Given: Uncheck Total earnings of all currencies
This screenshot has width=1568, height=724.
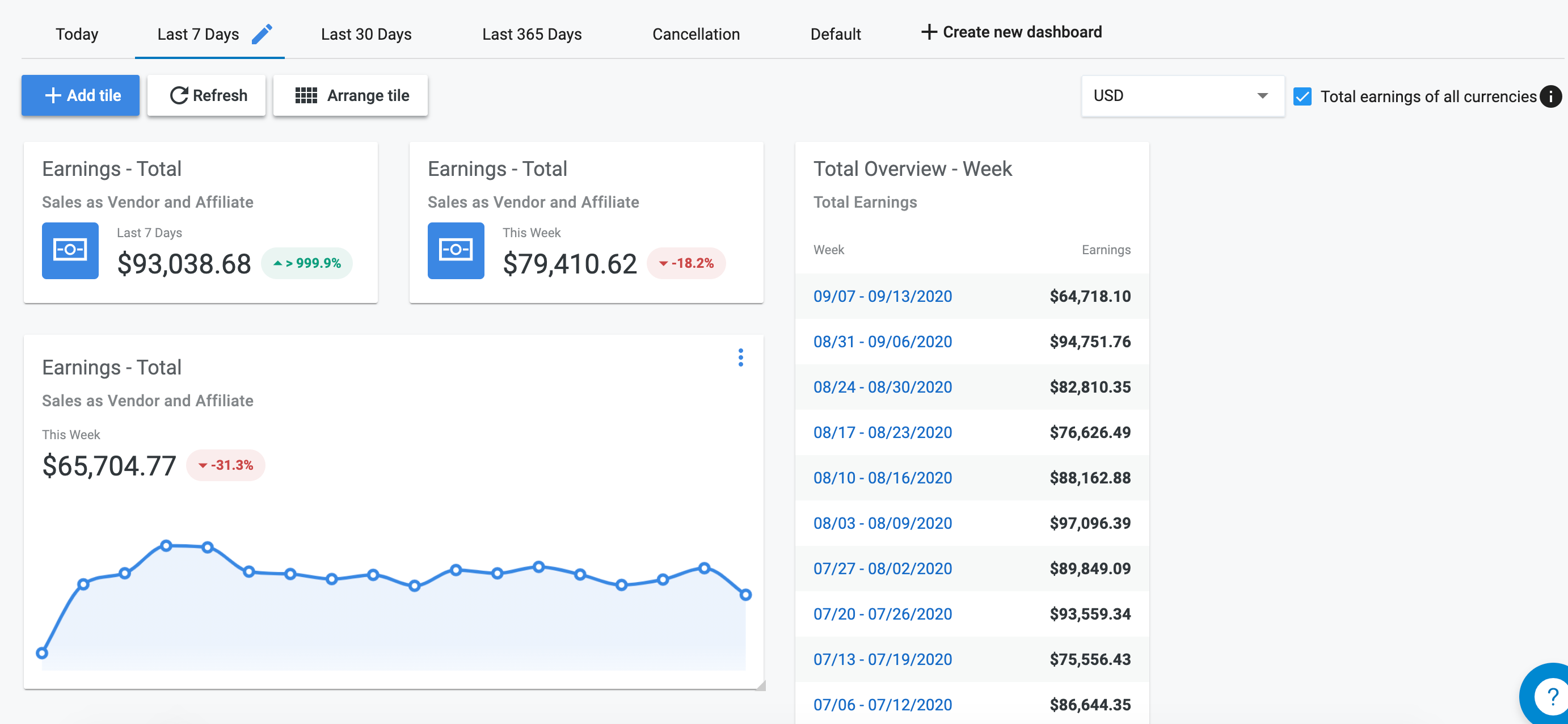Looking at the screenshot, I should pos(1302,96).
